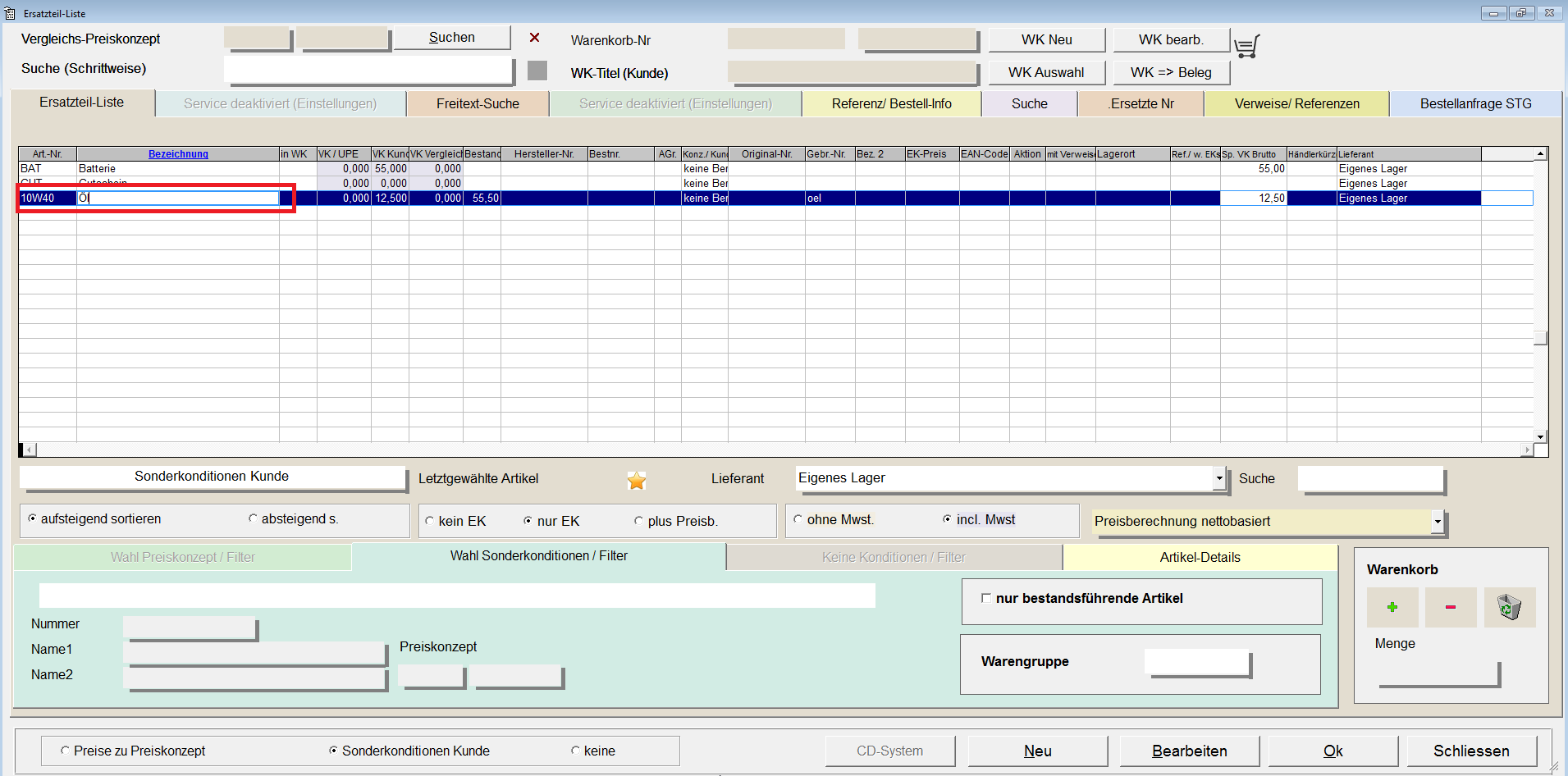
Task: Open the .Ersetzte Nr tab
Action: click(x=1141, y=104)
